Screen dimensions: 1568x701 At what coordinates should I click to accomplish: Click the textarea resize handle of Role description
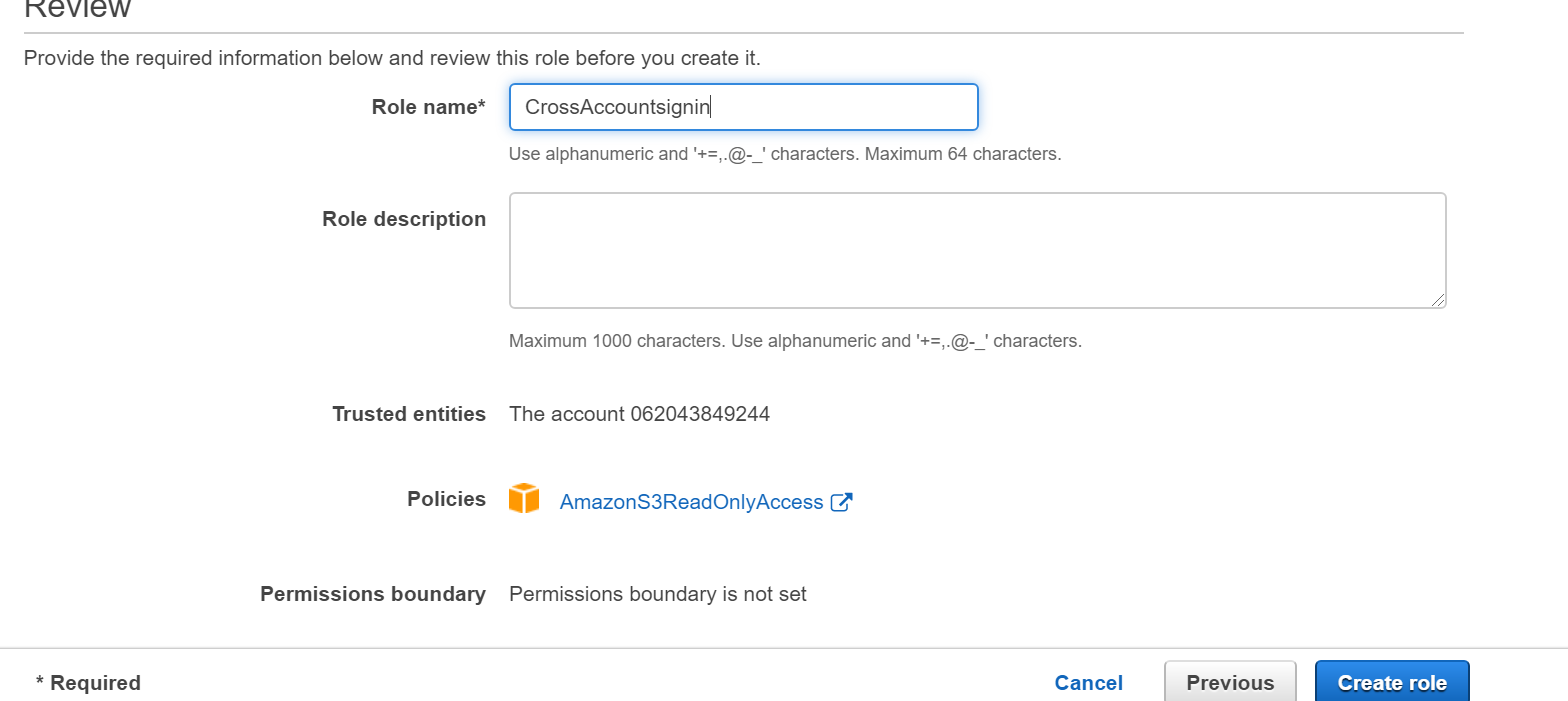pos(1438,300)
